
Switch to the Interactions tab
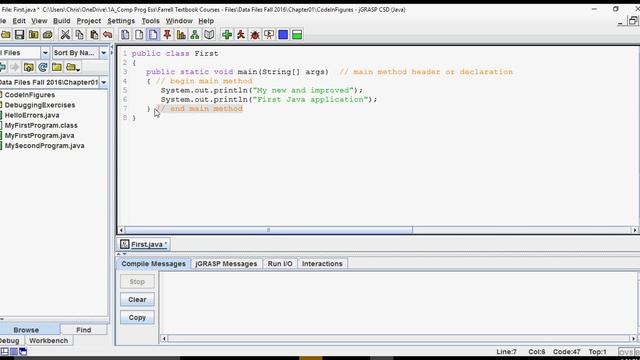click(322, 264)
